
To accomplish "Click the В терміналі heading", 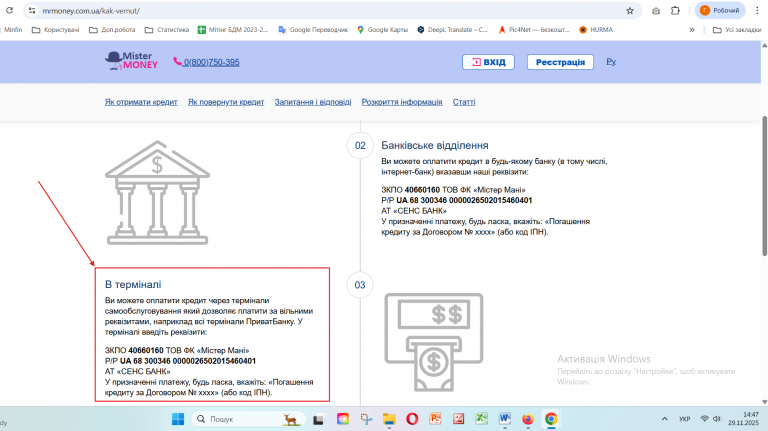I will coord(133,285).
